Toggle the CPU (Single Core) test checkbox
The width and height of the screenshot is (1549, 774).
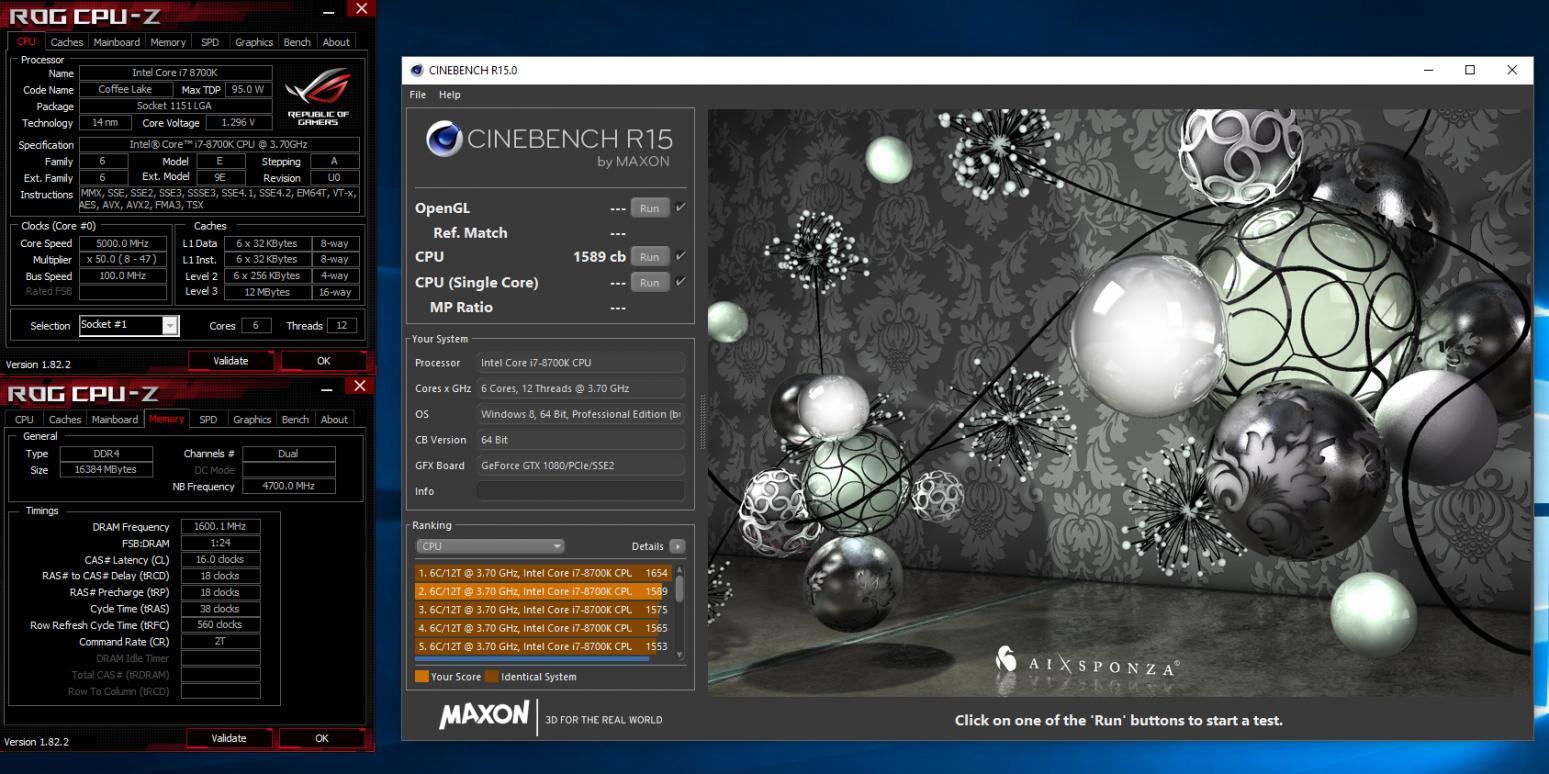point(681,282)
